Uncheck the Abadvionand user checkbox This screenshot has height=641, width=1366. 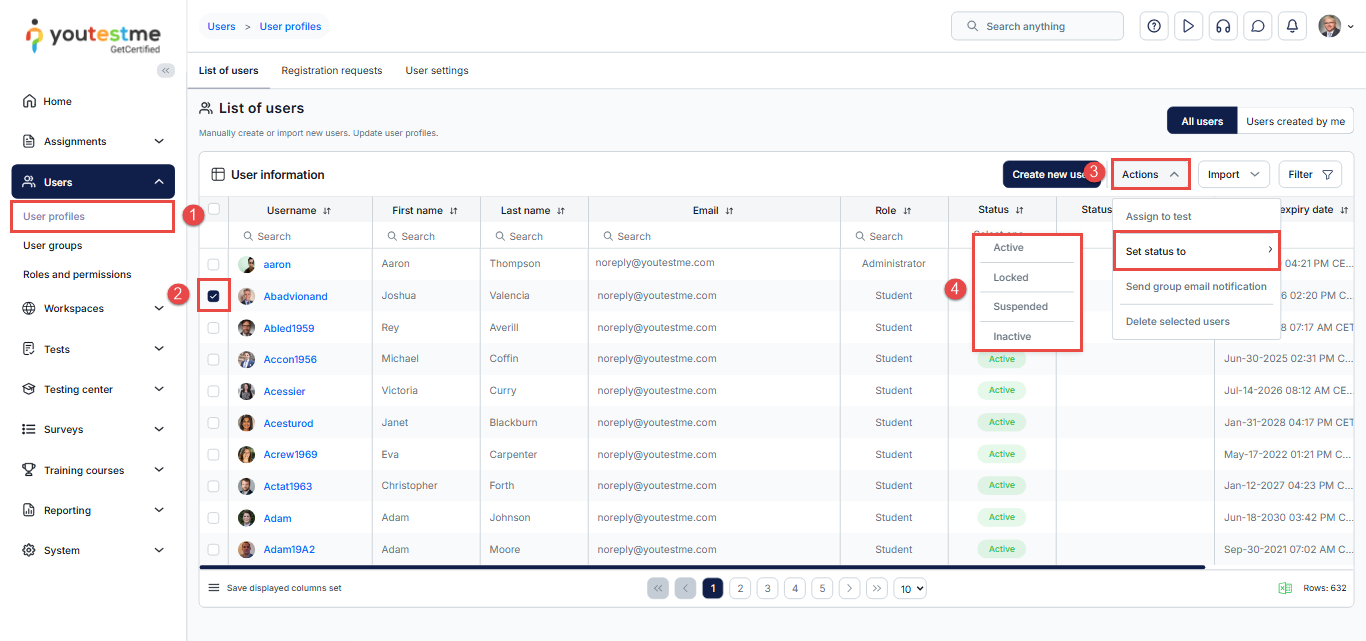(214, 296)
